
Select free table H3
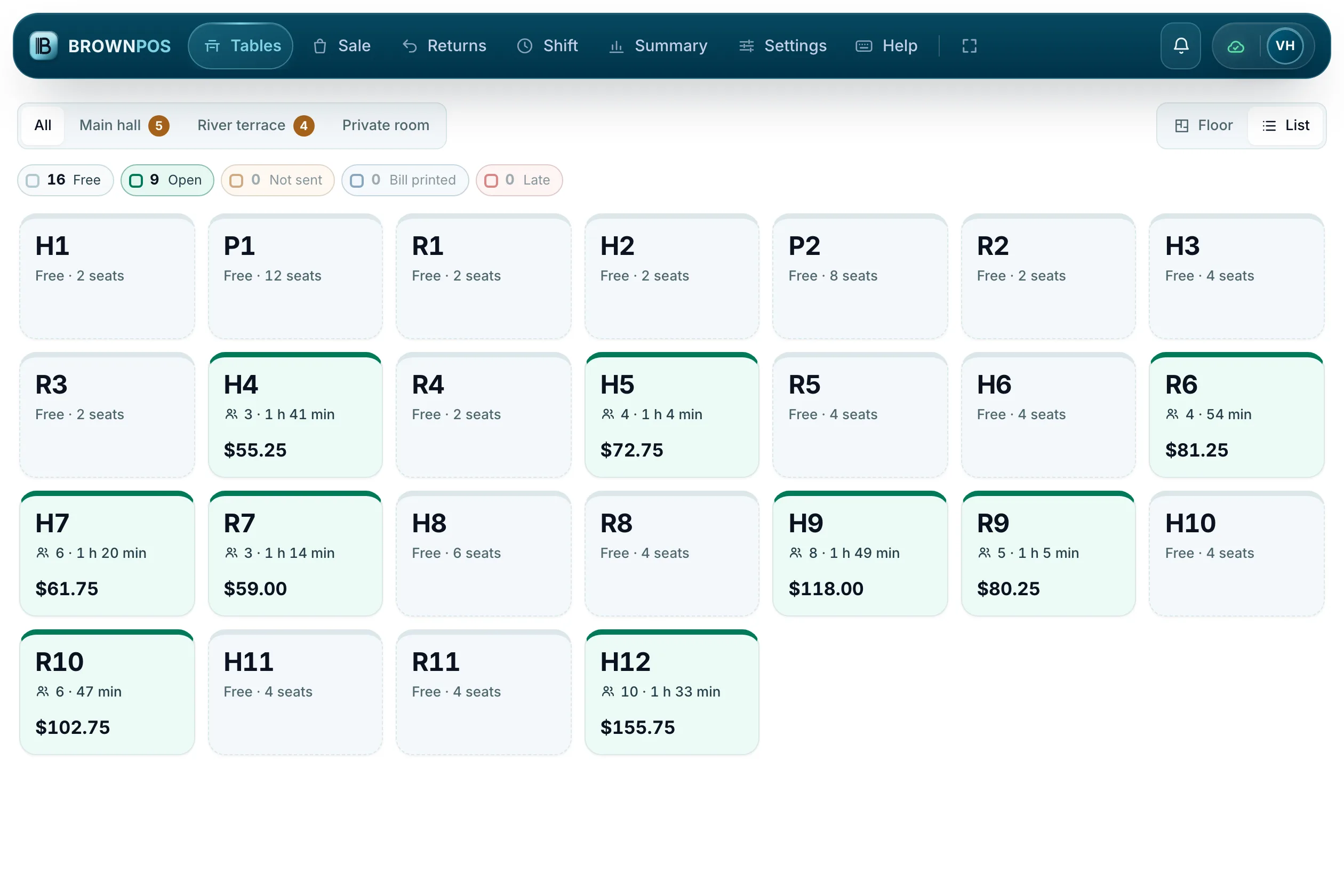point(1237,277)
